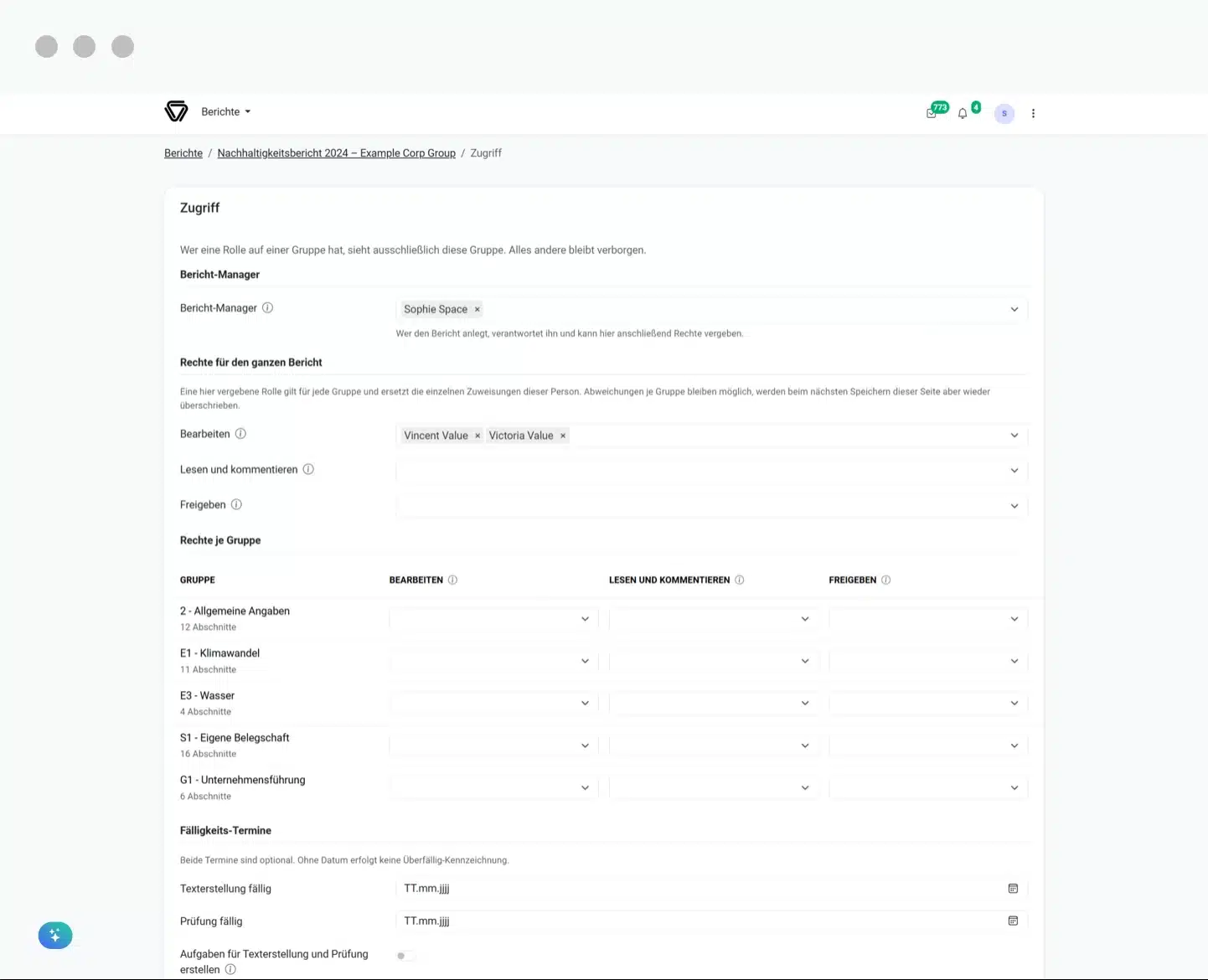
Task: Open Freigeben dropdown for S1 - Eigene Belegschaft
Action: point(928,745)
